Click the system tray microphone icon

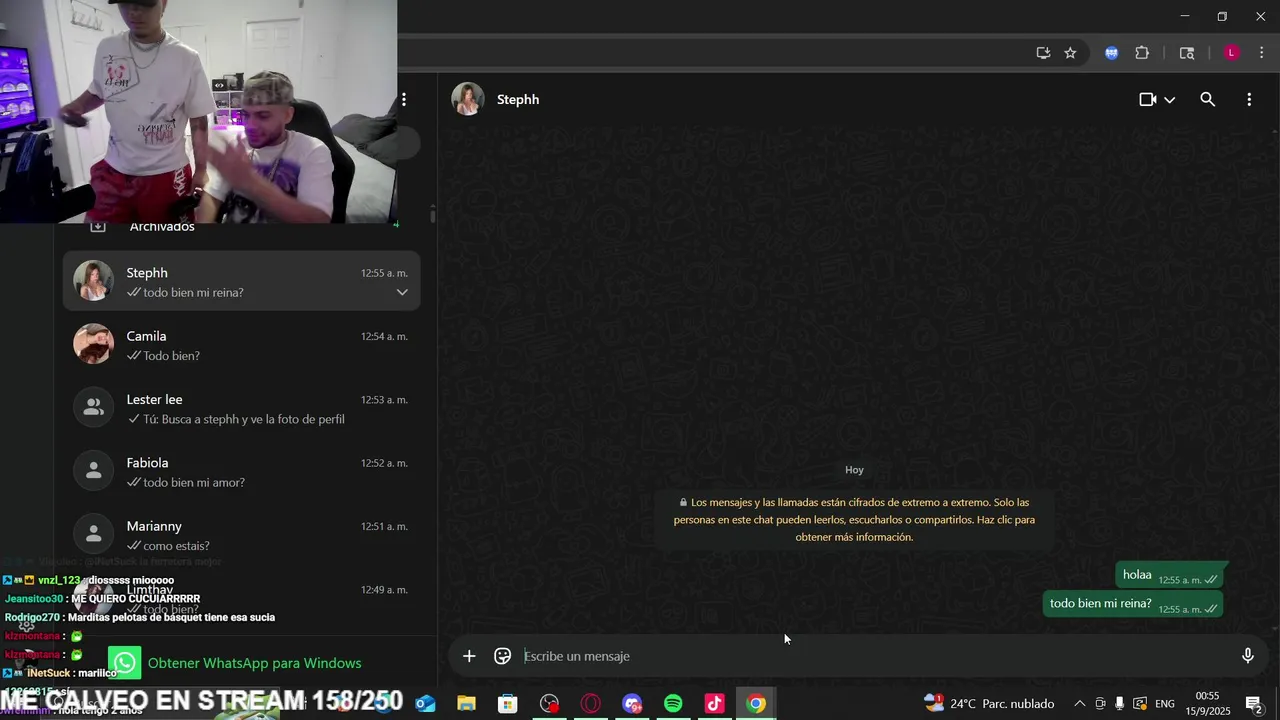(1119, 704)
